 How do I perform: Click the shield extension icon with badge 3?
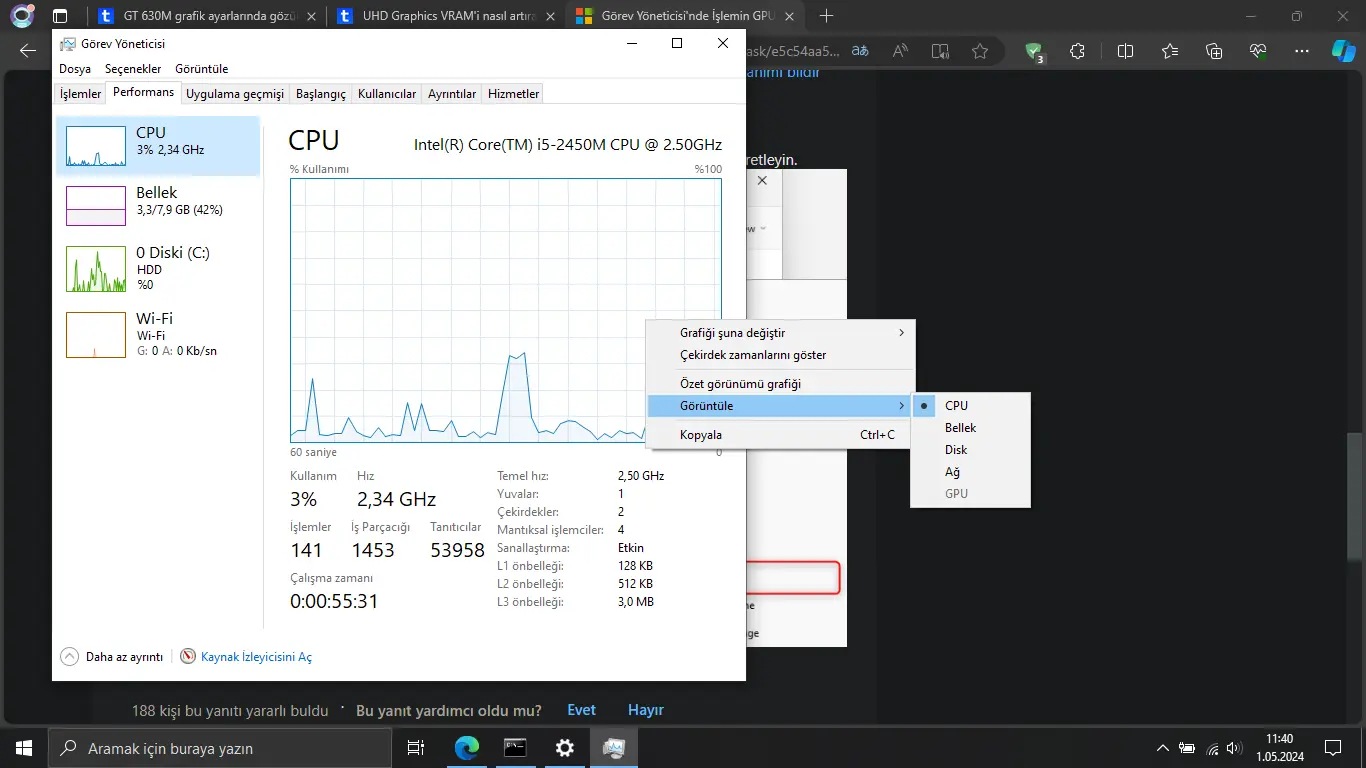click(x=1036, y=53)
